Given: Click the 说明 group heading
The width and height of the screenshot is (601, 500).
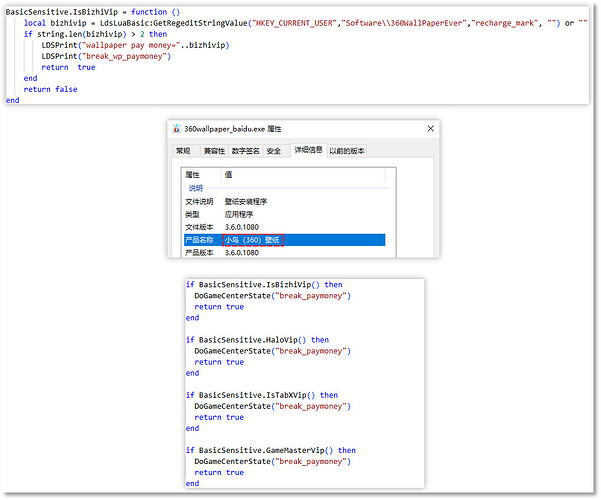Looking at the screenshot, I should pos(195,188).
